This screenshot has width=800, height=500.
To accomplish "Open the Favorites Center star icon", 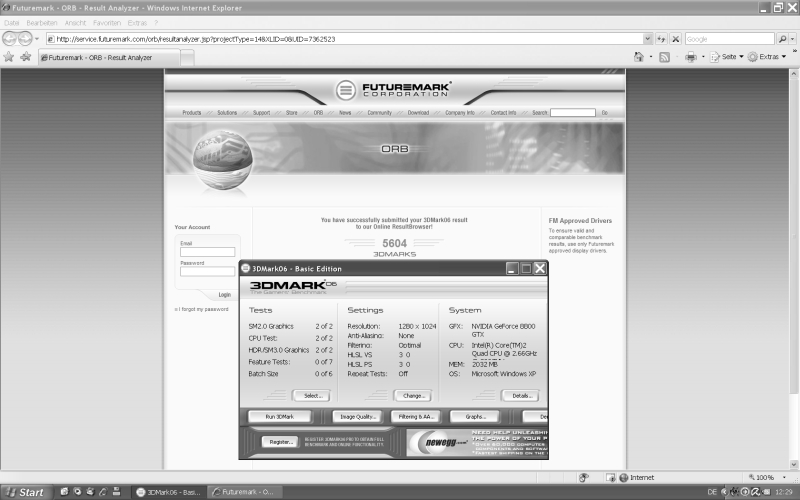I will tap(9, 57).
